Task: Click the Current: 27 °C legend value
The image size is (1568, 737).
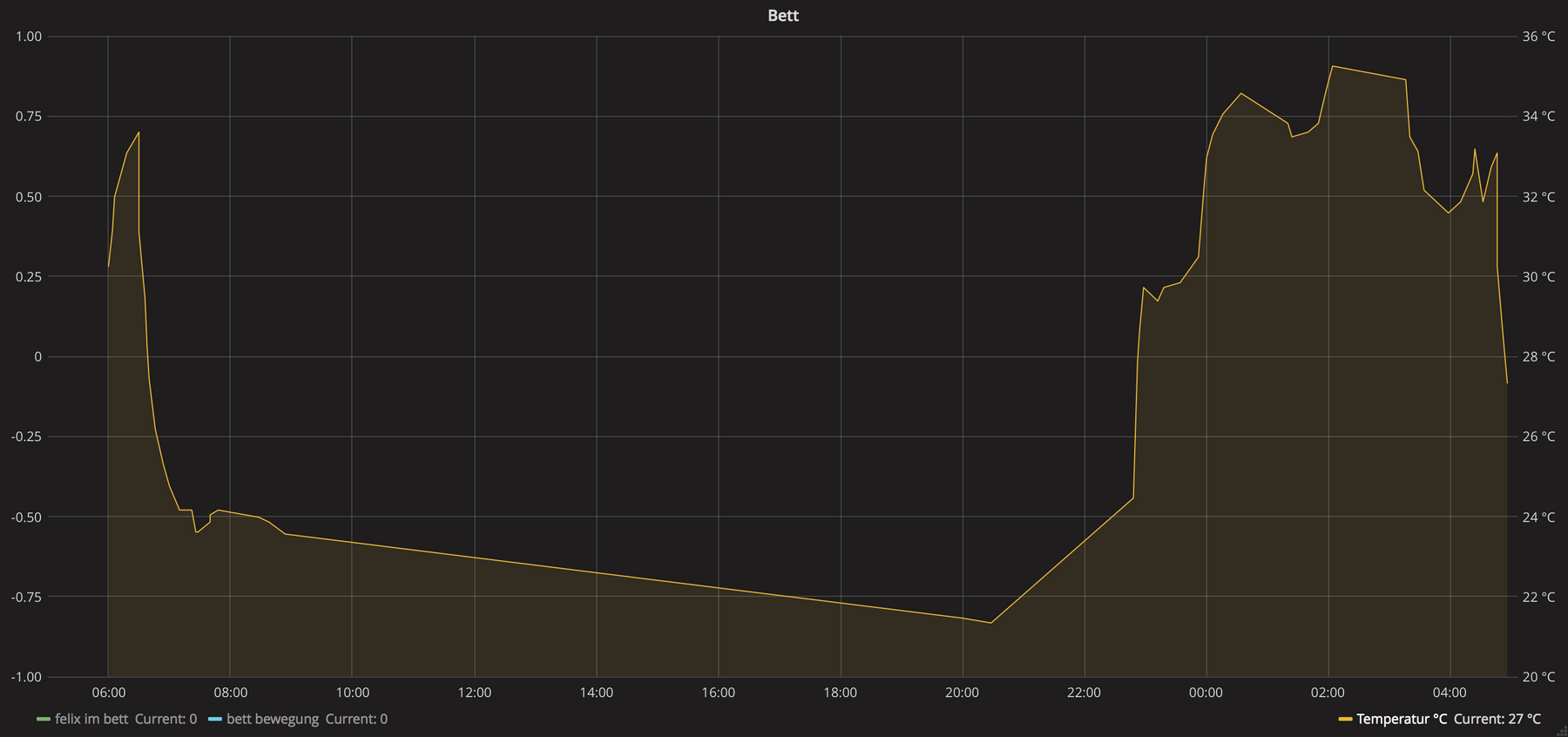Action: pyautogui.click(x=1497, y=719)
